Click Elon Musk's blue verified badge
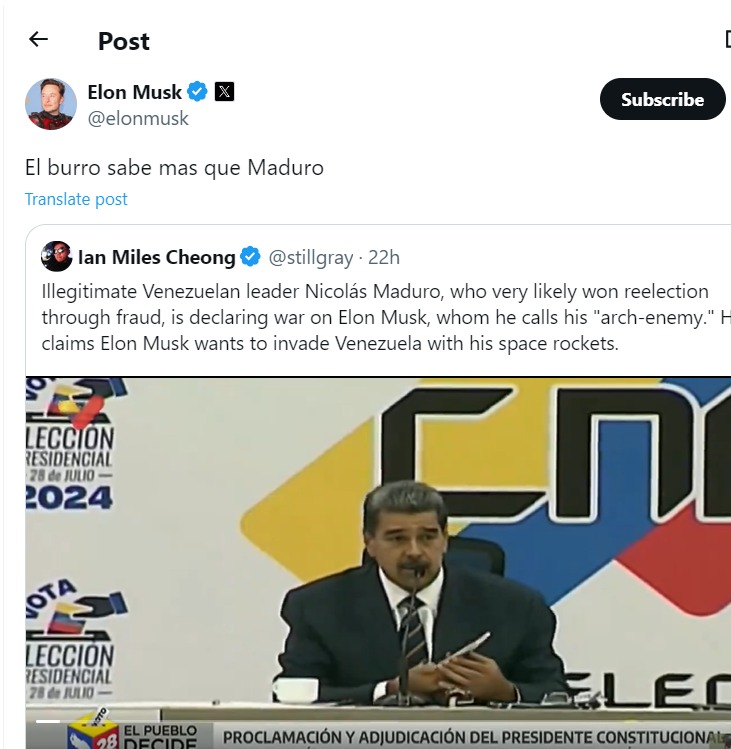The image size is (731, 749). 197,91
